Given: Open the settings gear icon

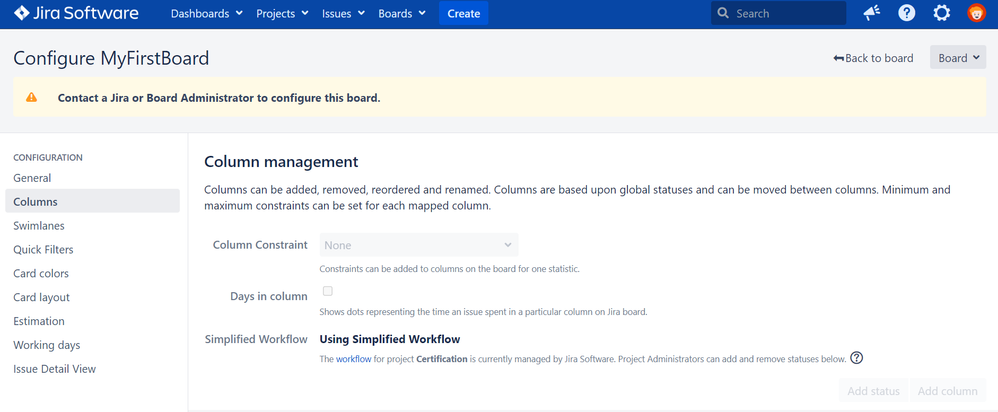Looking at the screenshot, I should (941, 13).
